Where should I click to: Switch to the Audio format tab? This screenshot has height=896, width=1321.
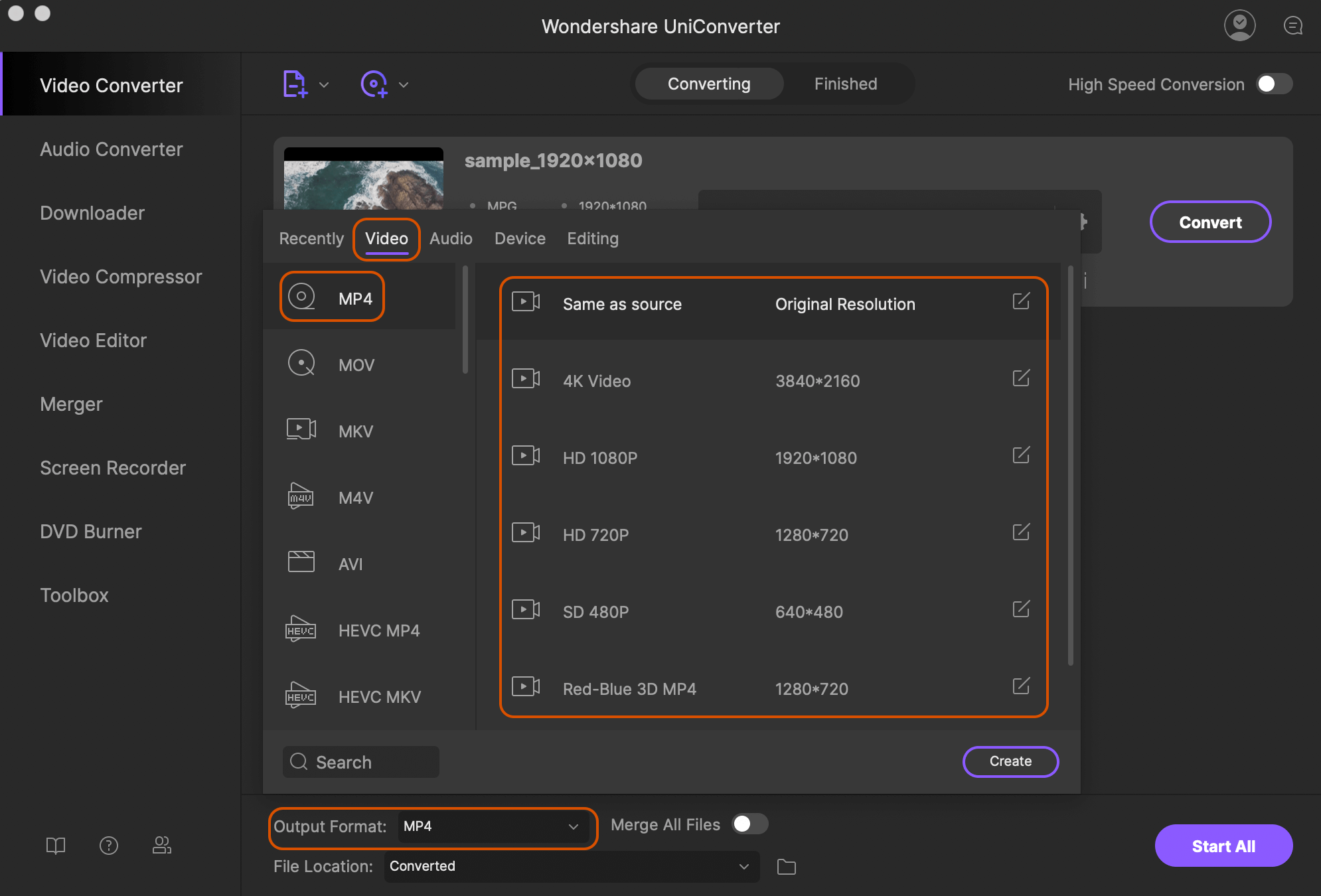[452, 238]
